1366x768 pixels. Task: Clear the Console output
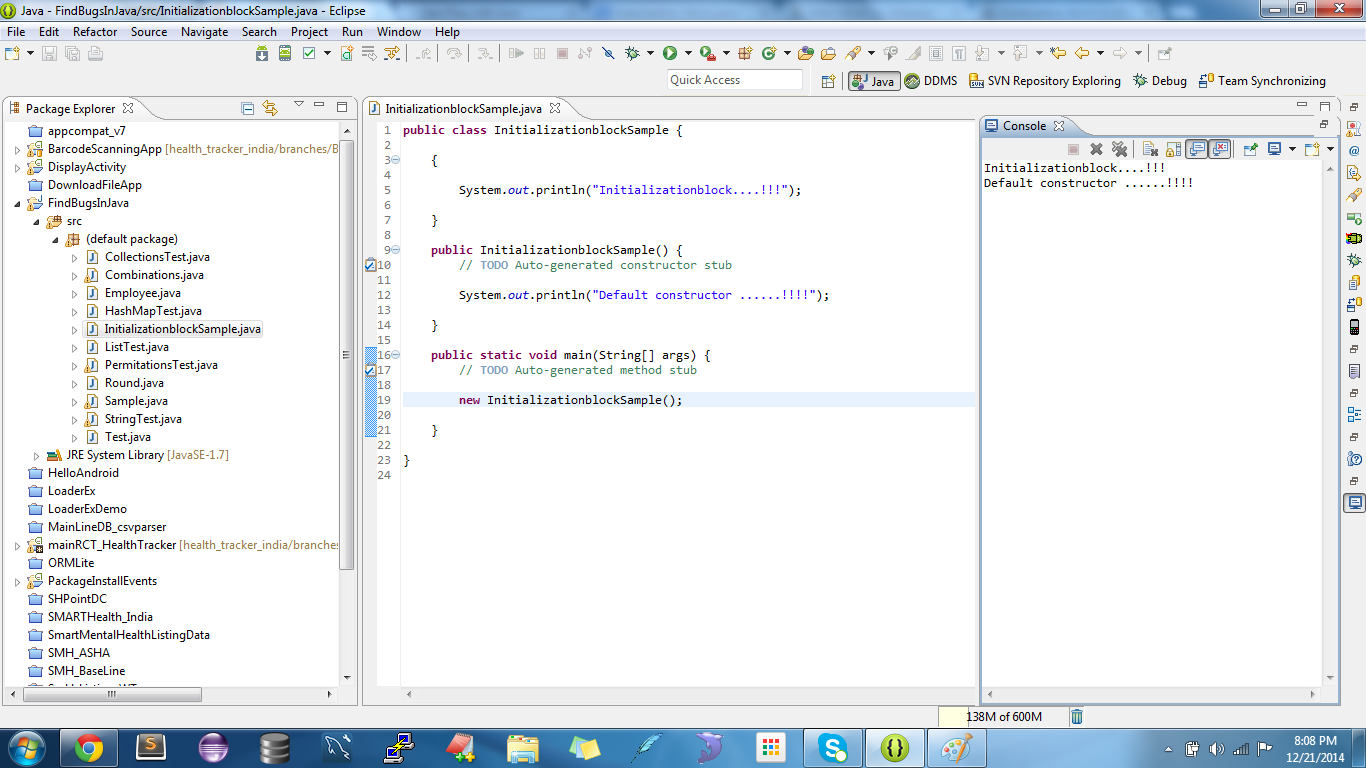pos(1151,149)
